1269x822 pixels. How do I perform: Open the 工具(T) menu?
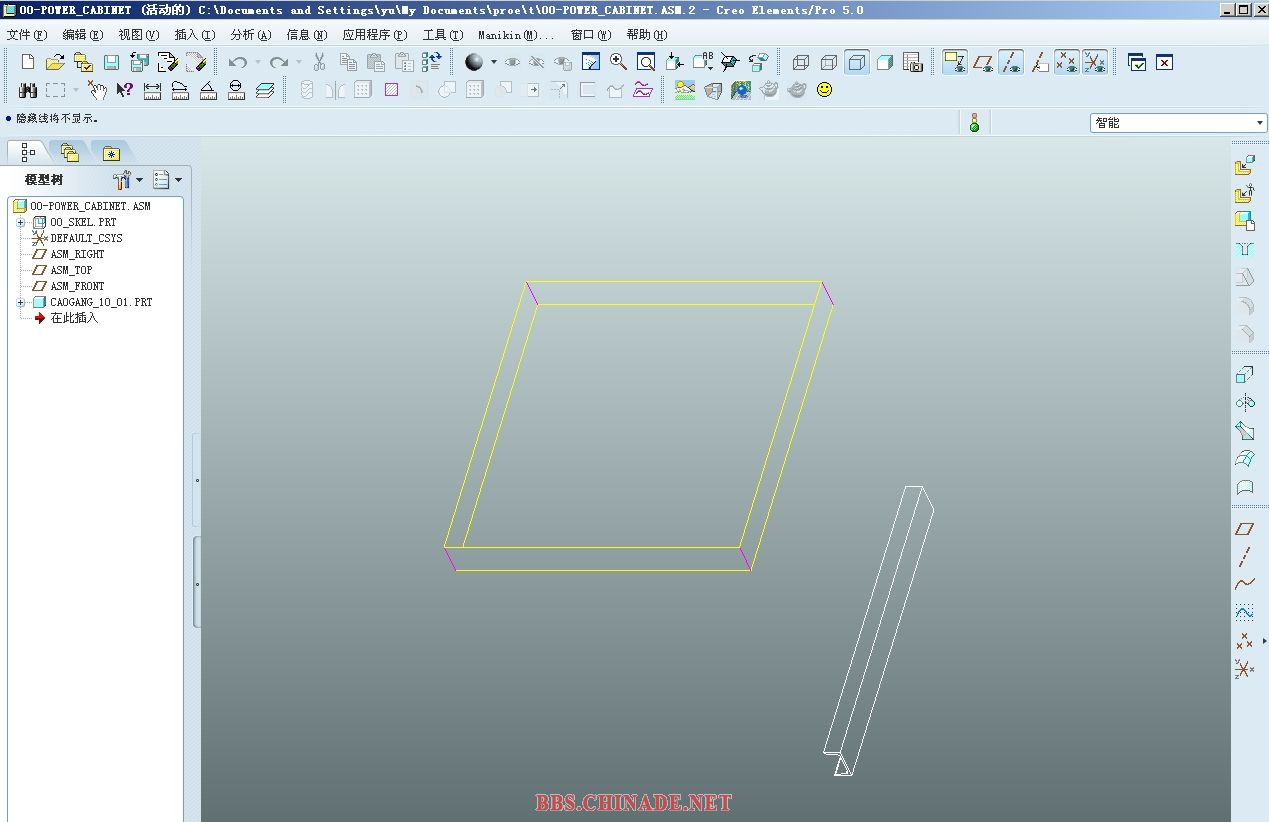pos(442,35)
